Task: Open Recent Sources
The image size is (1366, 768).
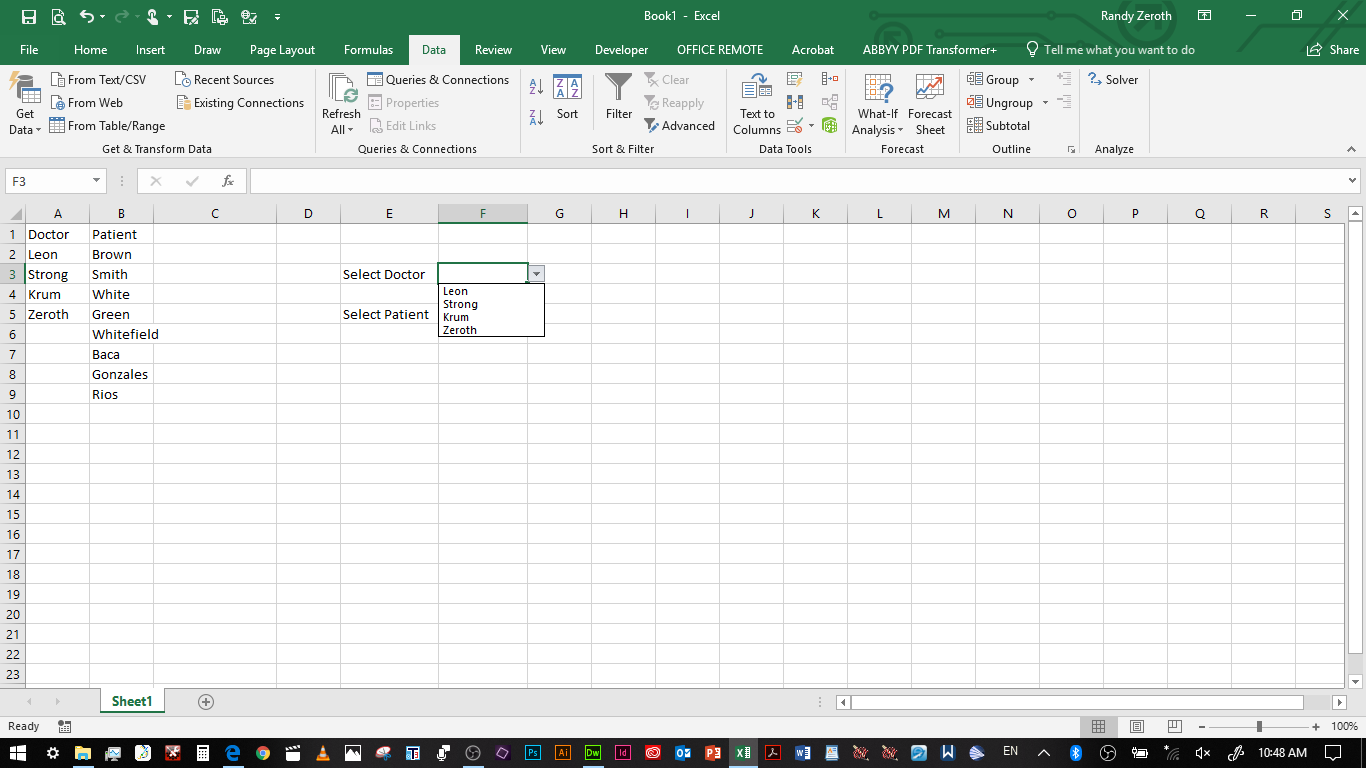Action: coord(224,80)
